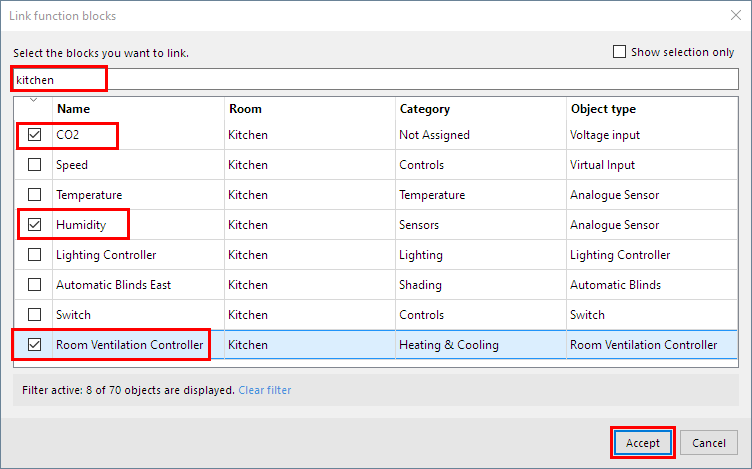The image size is (752, 469).
Task: Check the Automatic Blinds East checkbox
Action: pyautogui.click(x=35, y=285)
